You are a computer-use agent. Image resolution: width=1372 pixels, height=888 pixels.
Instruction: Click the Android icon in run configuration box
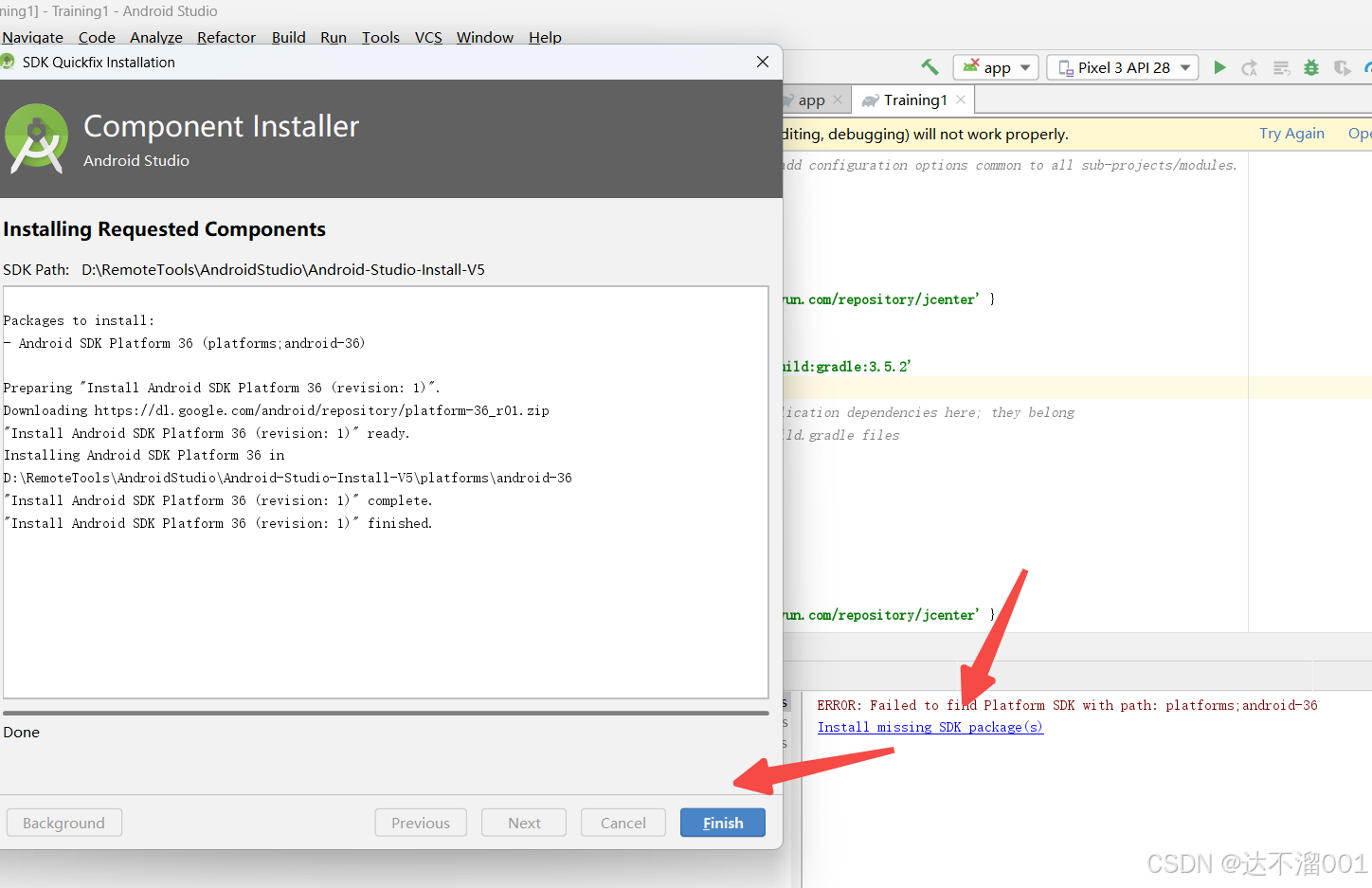[x=970, y=66]
